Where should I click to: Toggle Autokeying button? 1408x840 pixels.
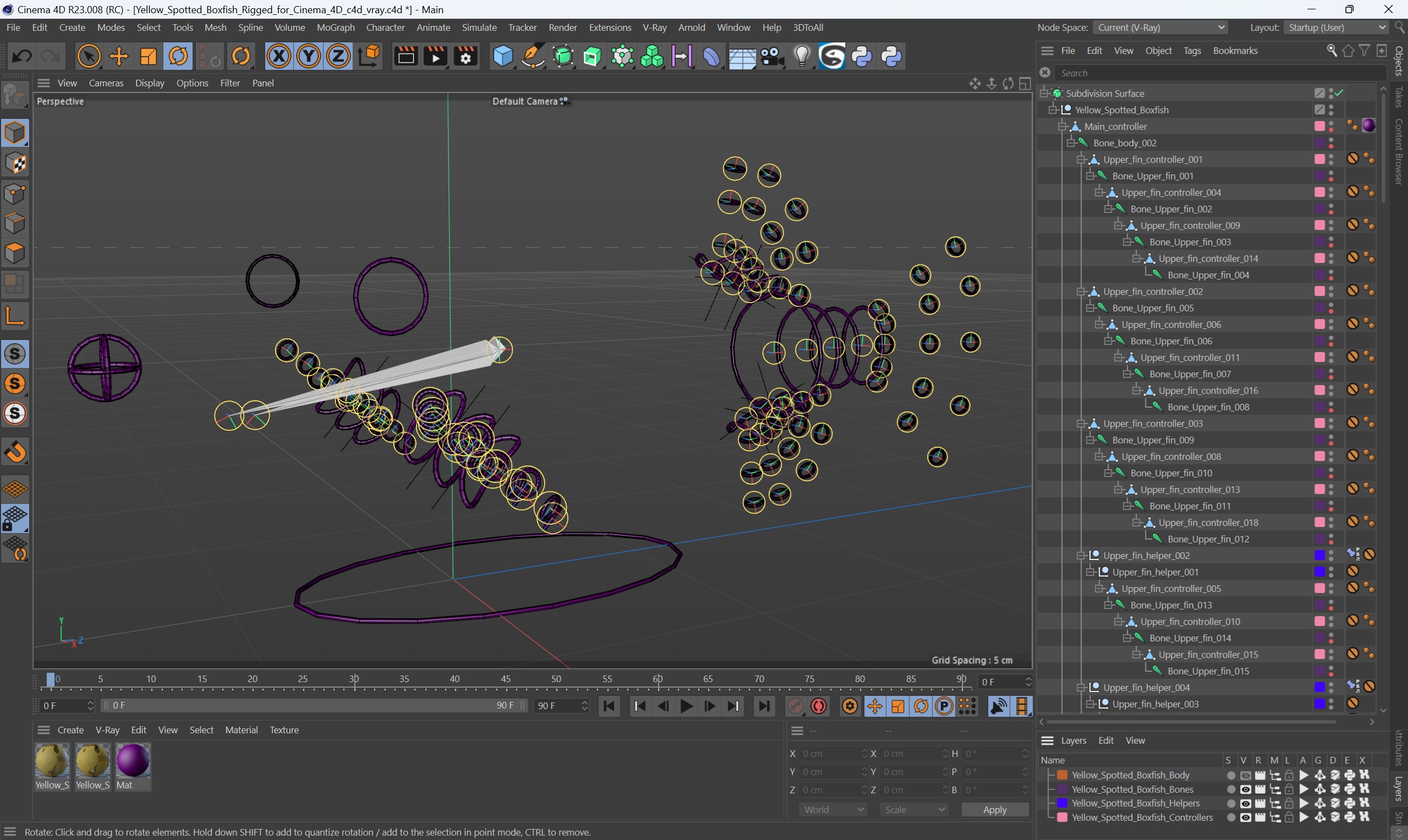(x=819, y=706)
